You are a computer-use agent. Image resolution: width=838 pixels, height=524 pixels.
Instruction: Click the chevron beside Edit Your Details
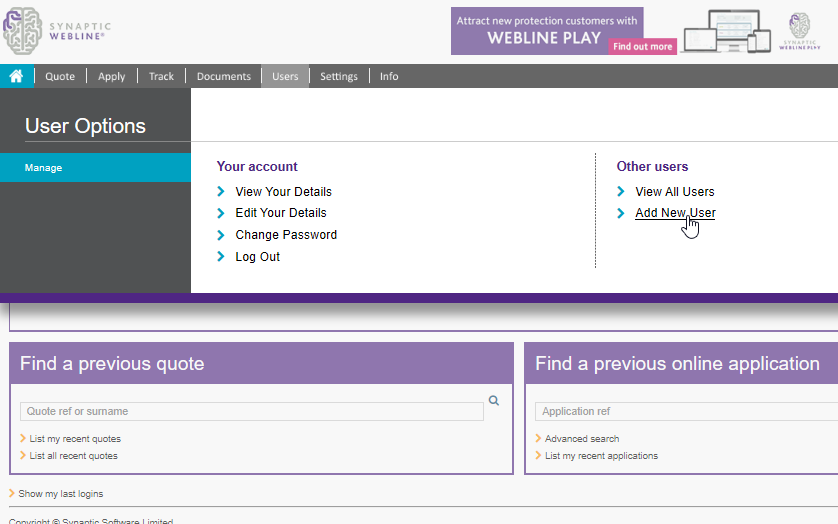click(x=221, y=213)
